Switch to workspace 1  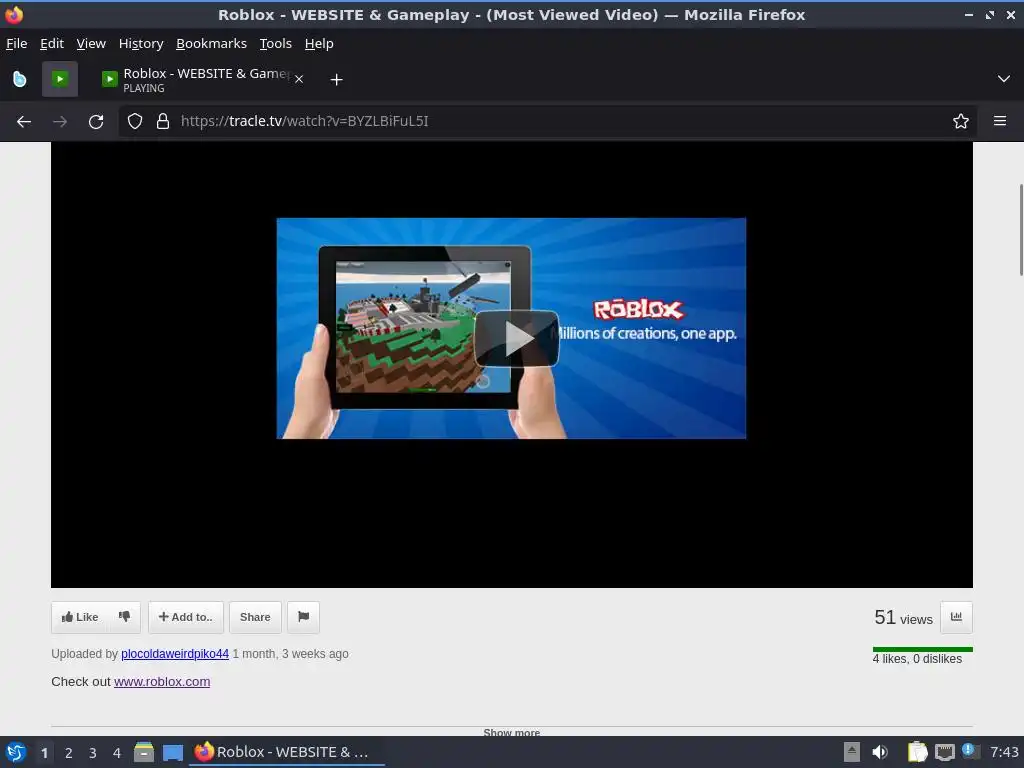click(x=44, y=753)
